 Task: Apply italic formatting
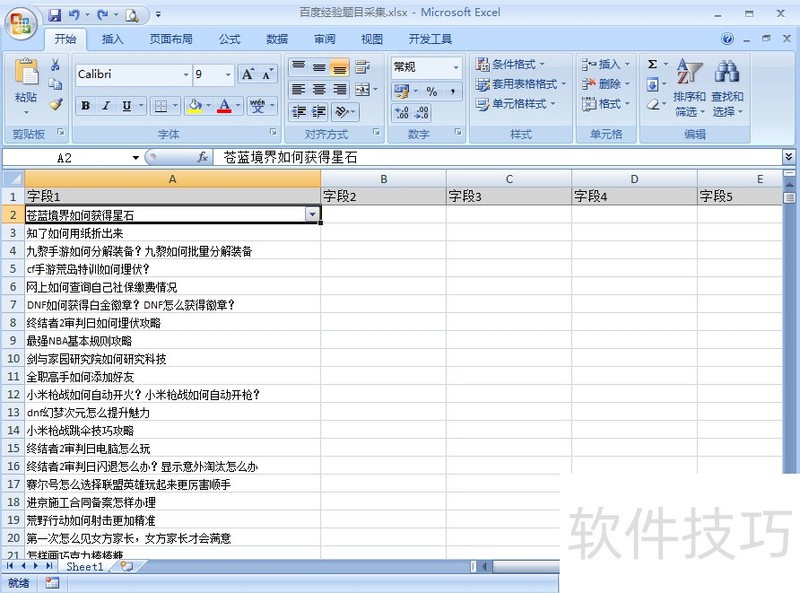pyautogui.click(x=106, y=105)
